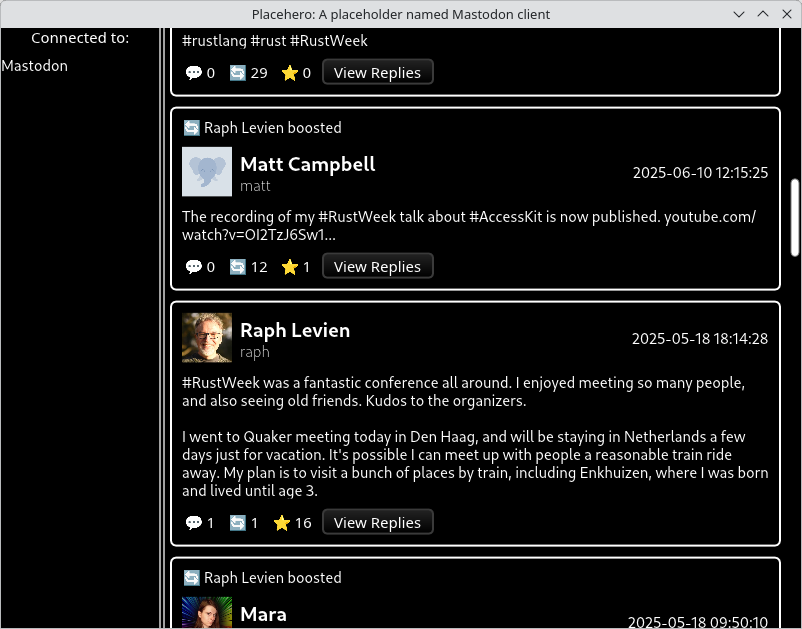This screenshot has width=802, height=629.
Task: Click the boost icon showing 29
Action: coord(237,73)
